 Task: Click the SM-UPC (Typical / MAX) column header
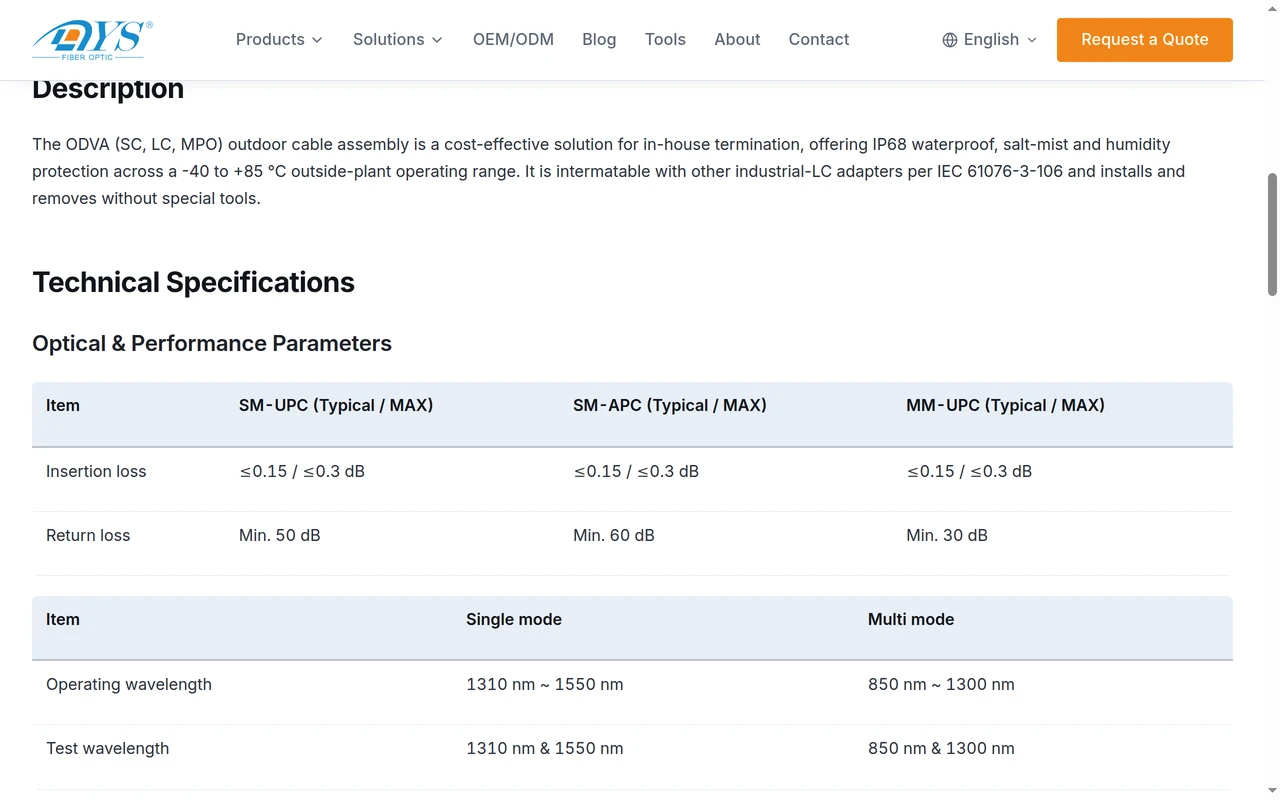[x=336, y=405]
